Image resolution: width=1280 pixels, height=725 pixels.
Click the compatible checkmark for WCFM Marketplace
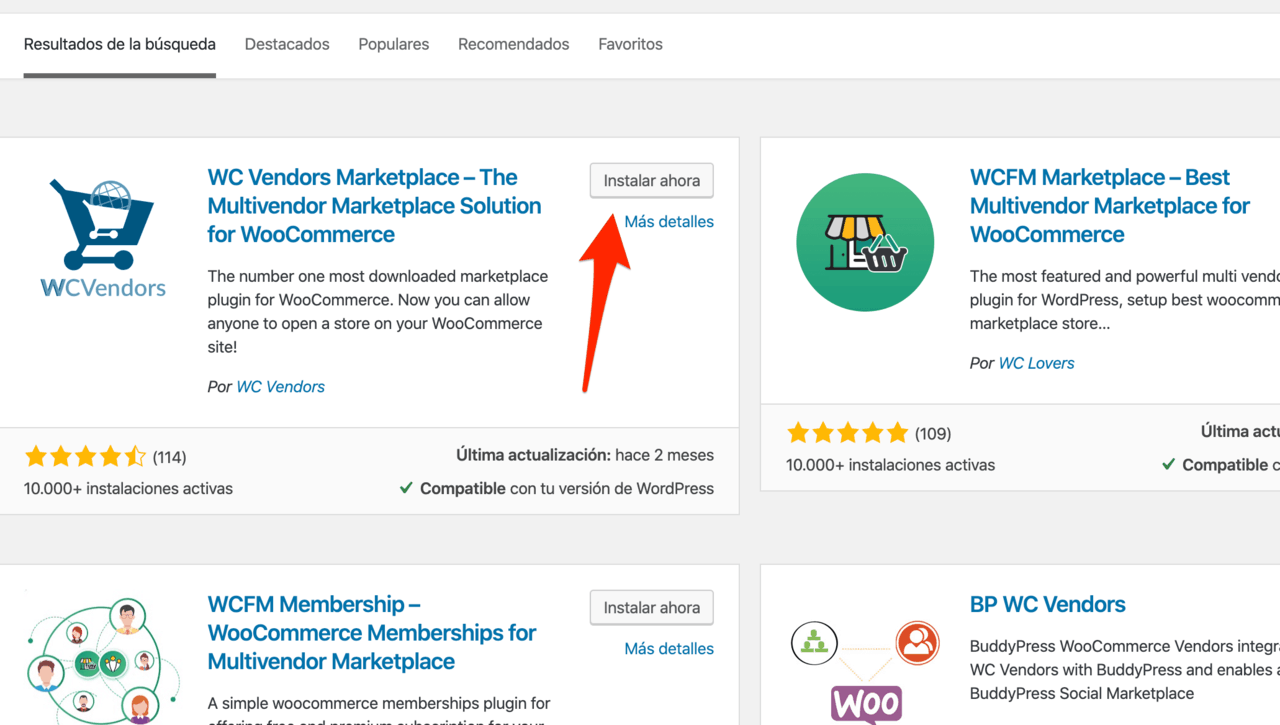[1168, 465]
